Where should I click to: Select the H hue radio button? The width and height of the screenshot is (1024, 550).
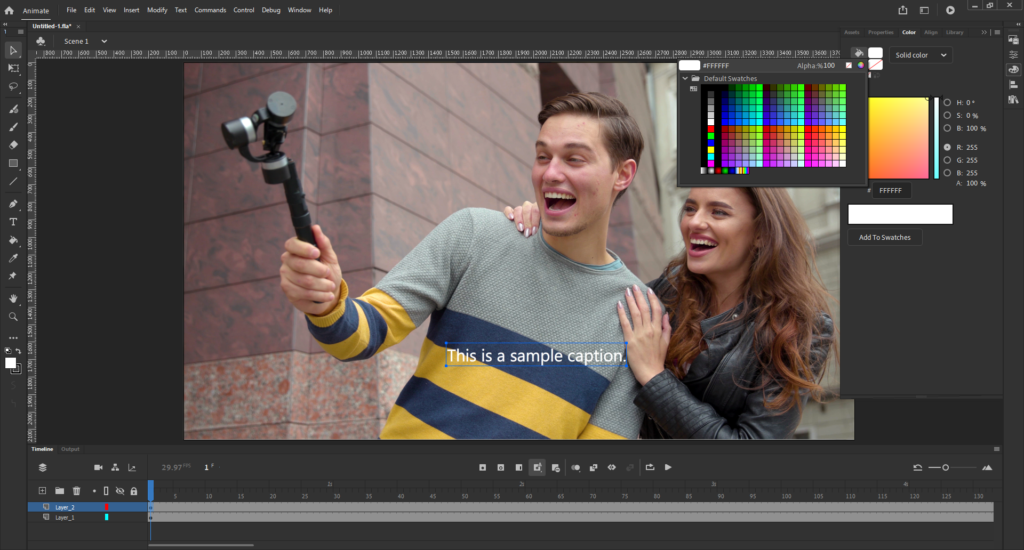point(946,102)
